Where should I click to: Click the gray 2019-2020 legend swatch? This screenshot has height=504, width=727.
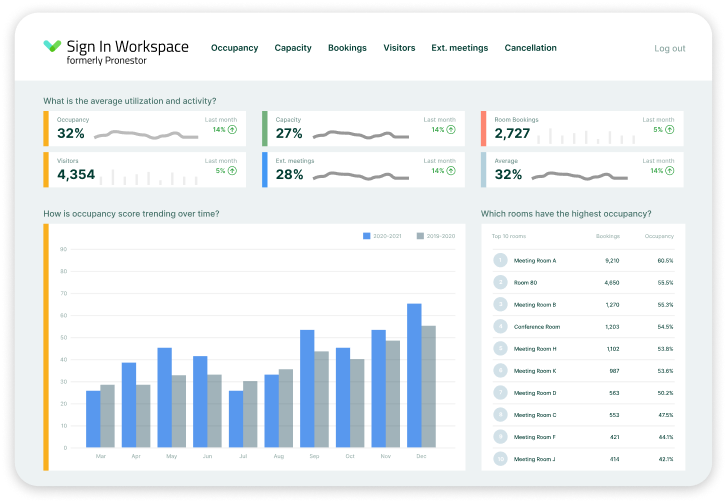420,236
